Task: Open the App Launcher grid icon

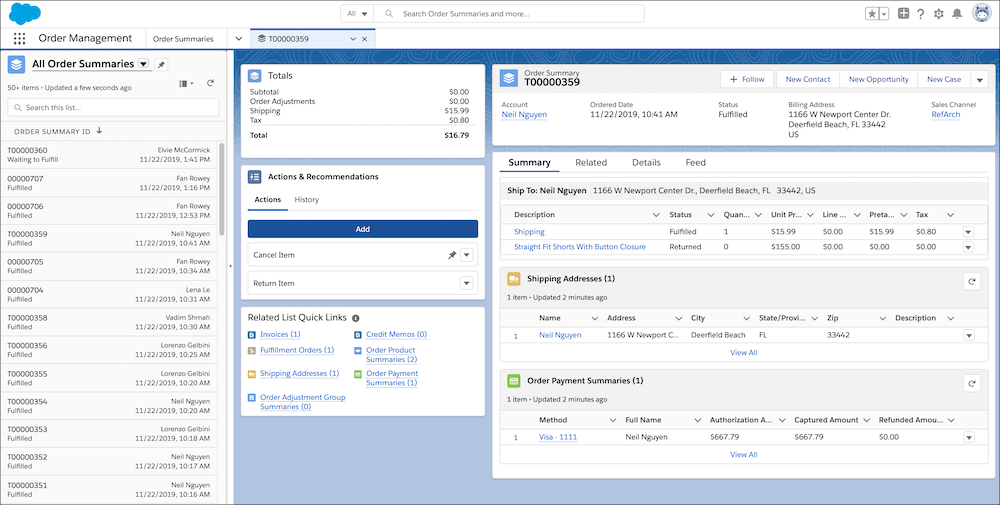Action: [20, 38]
